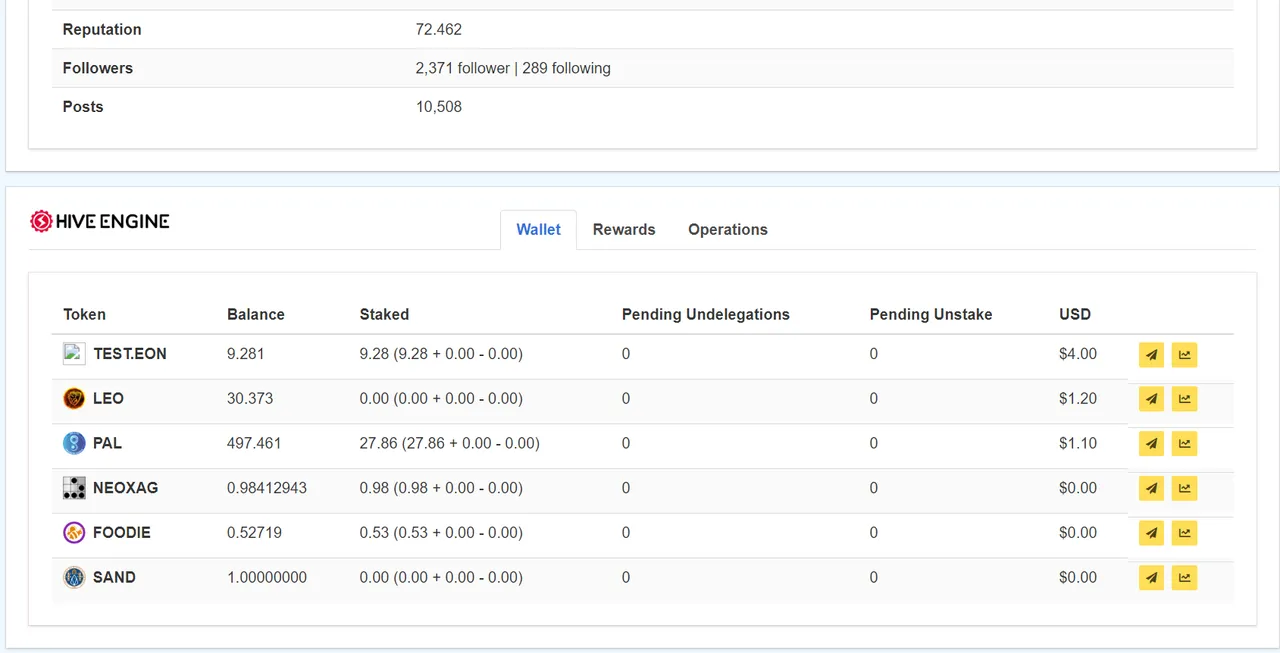Screen dimensions: 1280x653
Task: Click the Hive Engine logo
Action: [x=100, y=221]
